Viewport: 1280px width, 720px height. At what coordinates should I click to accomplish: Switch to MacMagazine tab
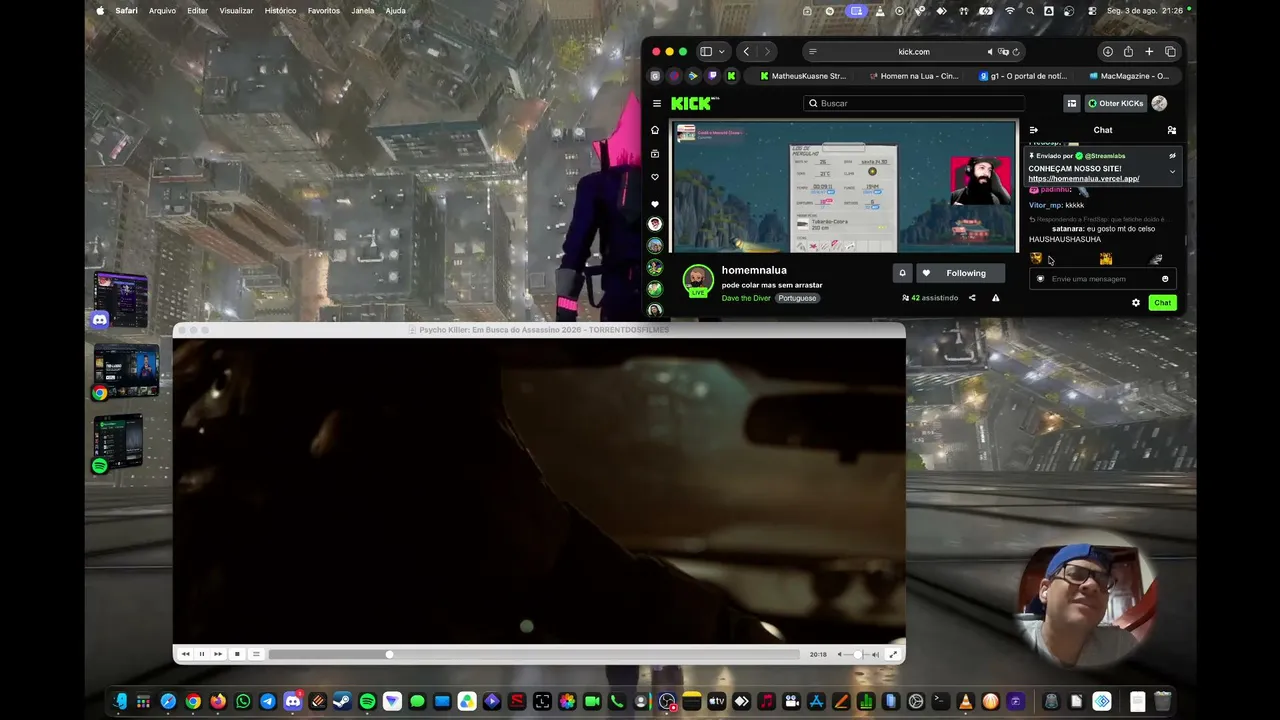1129,76
